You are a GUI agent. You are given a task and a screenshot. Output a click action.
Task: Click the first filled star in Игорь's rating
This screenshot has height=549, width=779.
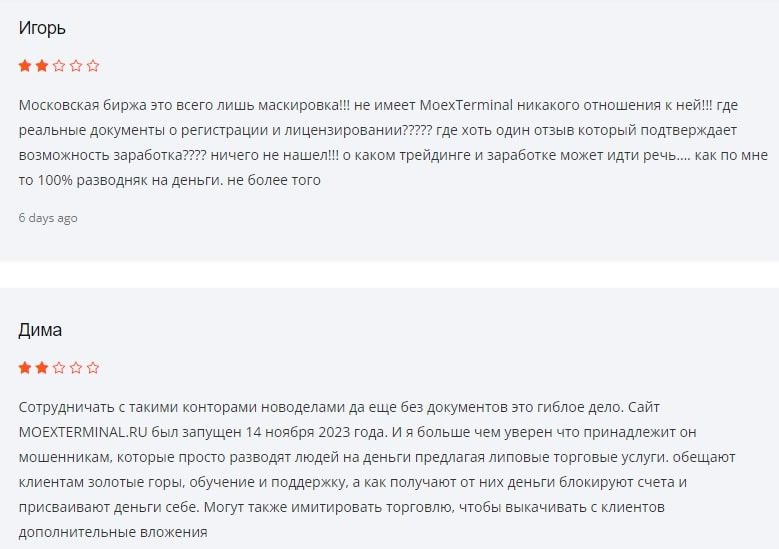click(25, 66)
